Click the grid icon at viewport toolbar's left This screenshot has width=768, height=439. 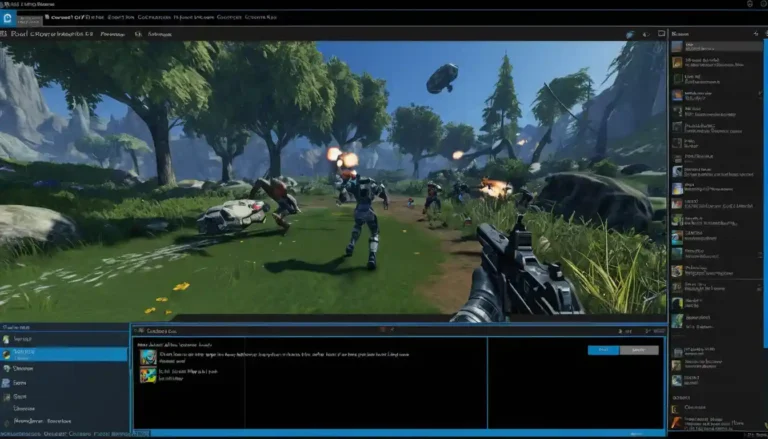(4, 34)
